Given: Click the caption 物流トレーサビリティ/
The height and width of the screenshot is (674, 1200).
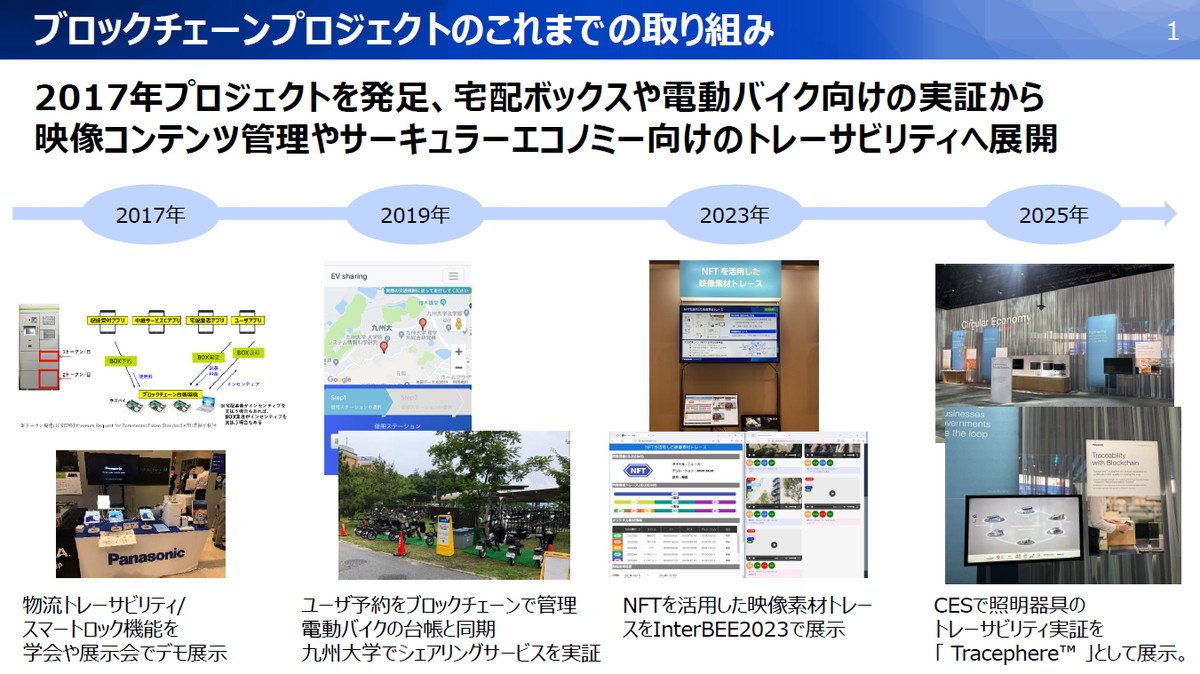Looking at the screenshot, I should [x=103, y=606].
